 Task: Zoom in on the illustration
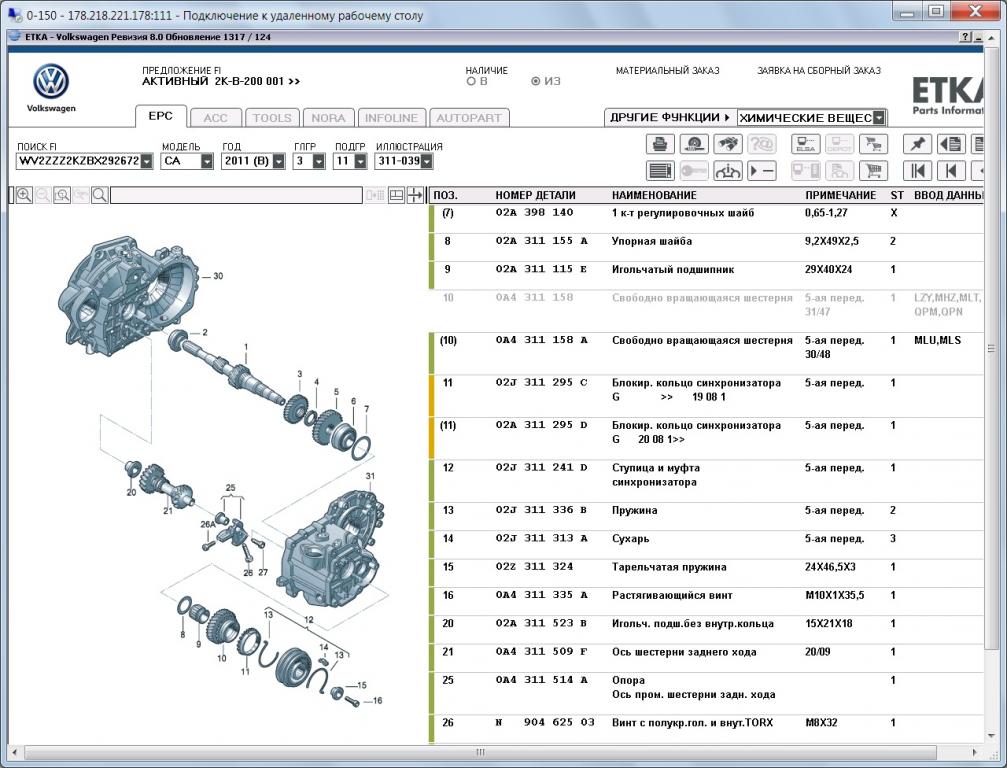(24, 195)
